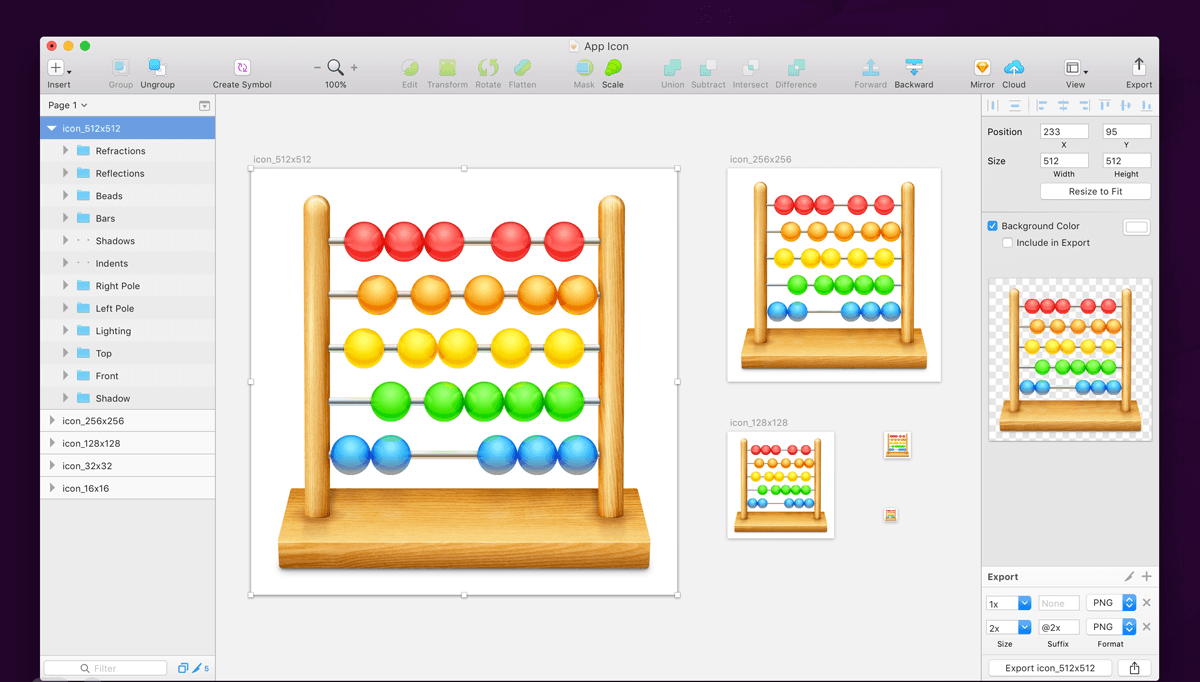Apply the Union boolean operation
This screenshot has height=682, width=1200.
click(x=673, y=67)
